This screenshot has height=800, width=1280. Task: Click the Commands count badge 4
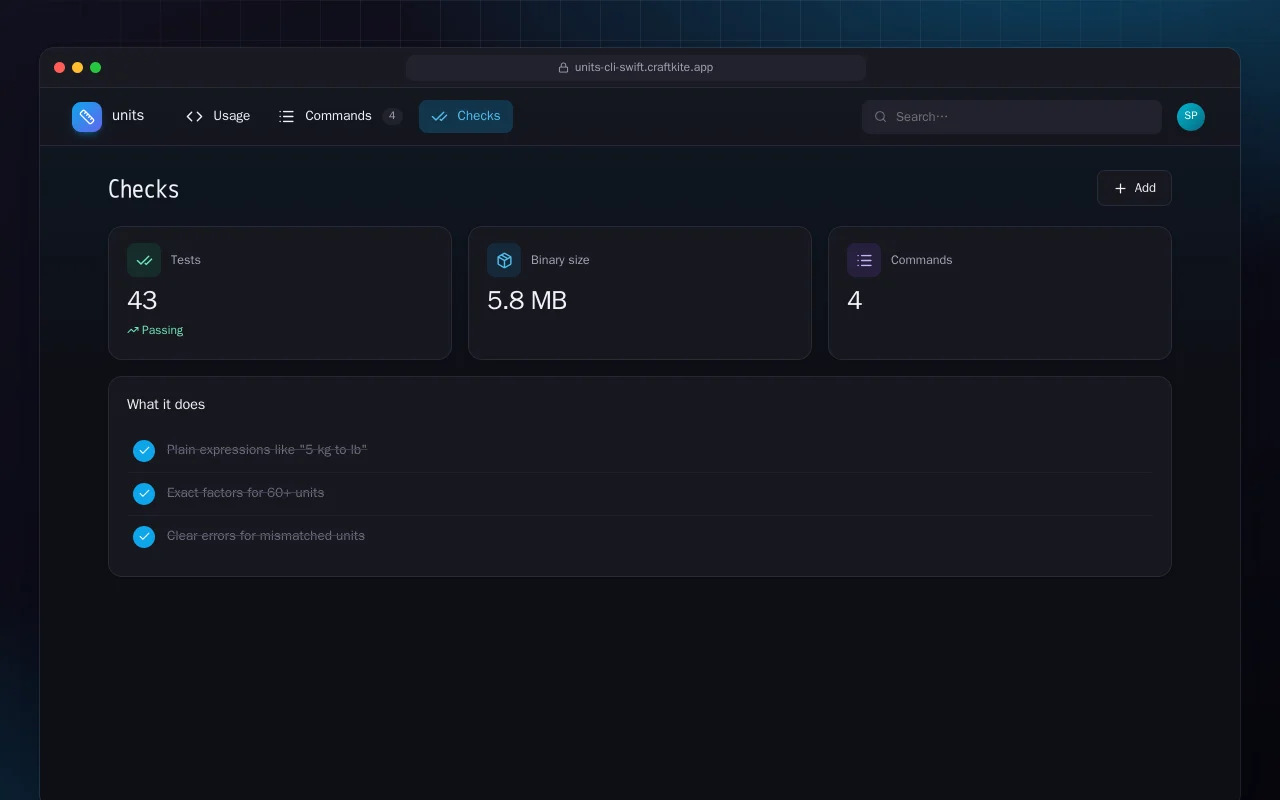[393, 116]
